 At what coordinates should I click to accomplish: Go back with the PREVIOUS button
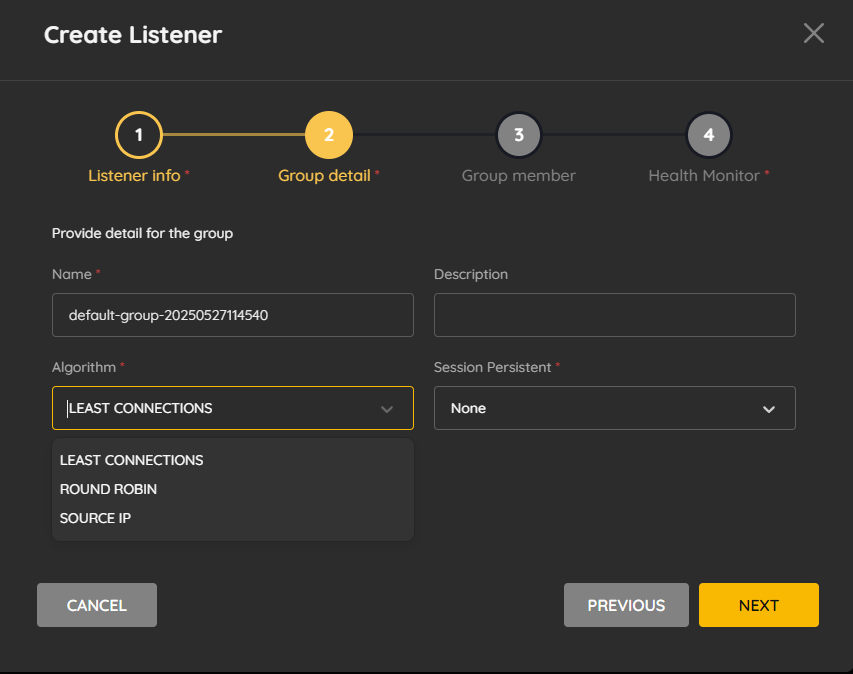pos(626,605)
